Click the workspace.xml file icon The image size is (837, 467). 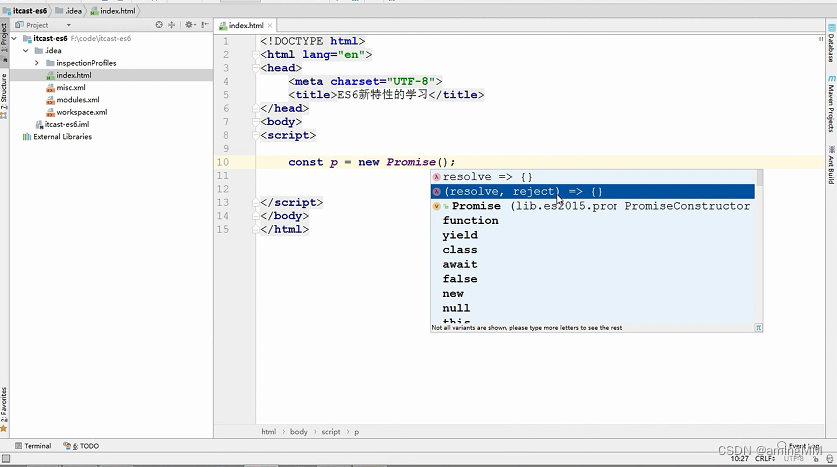coord(50,112)
